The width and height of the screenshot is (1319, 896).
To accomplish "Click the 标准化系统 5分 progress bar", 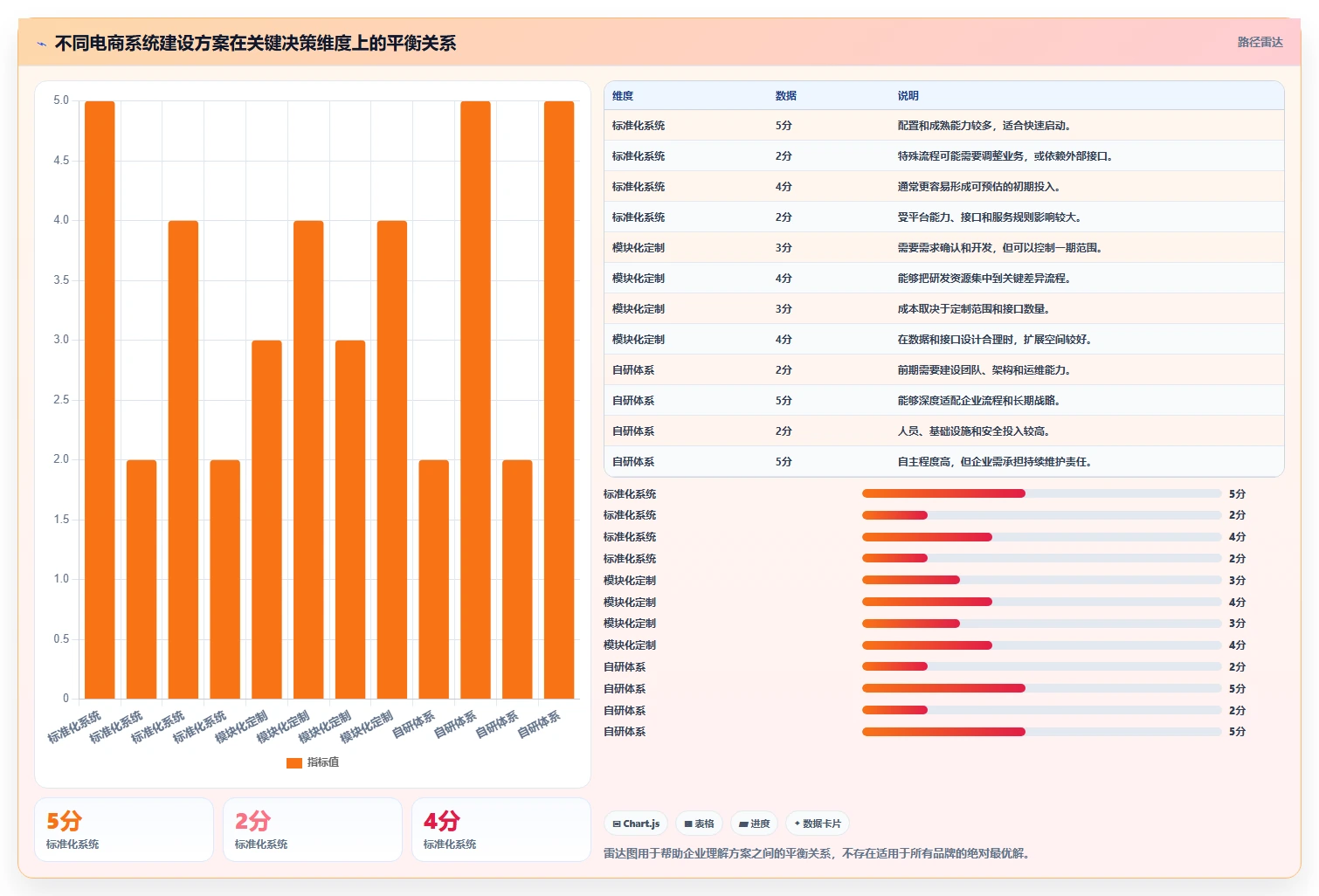I will click(1041, 493).
